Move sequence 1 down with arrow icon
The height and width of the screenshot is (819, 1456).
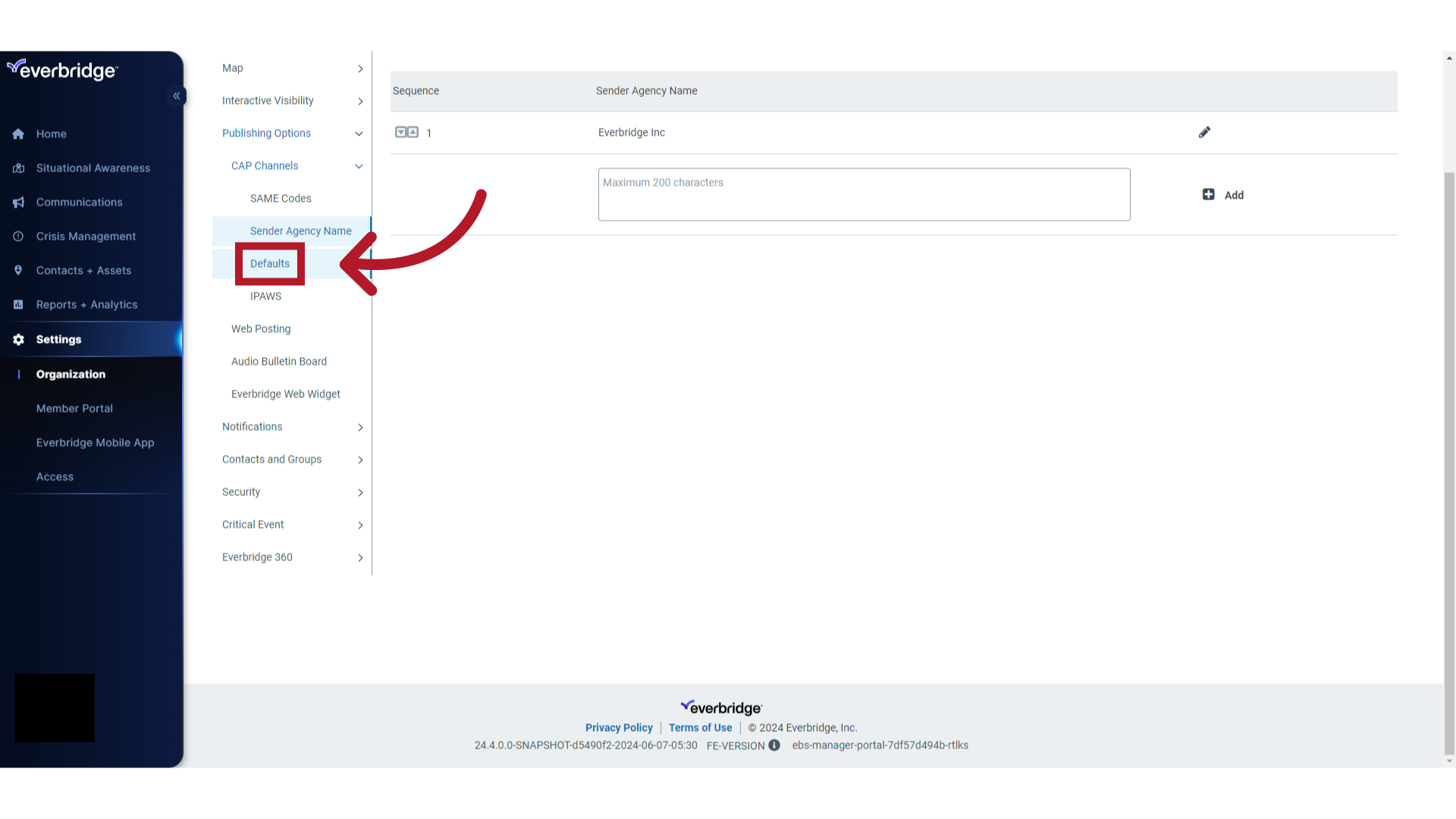click(400, 132)
